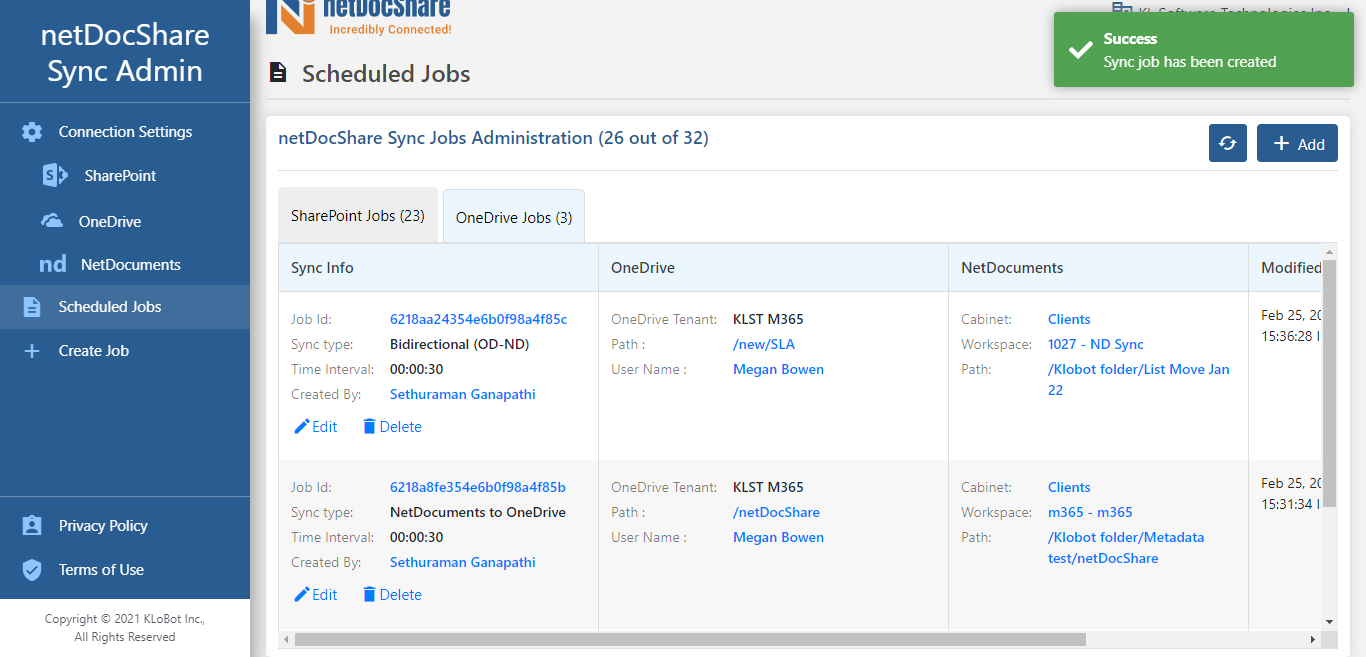Click the Success notification checkmark icon
Screen dimensions: 1366x657
click(x=1080, y=50)
